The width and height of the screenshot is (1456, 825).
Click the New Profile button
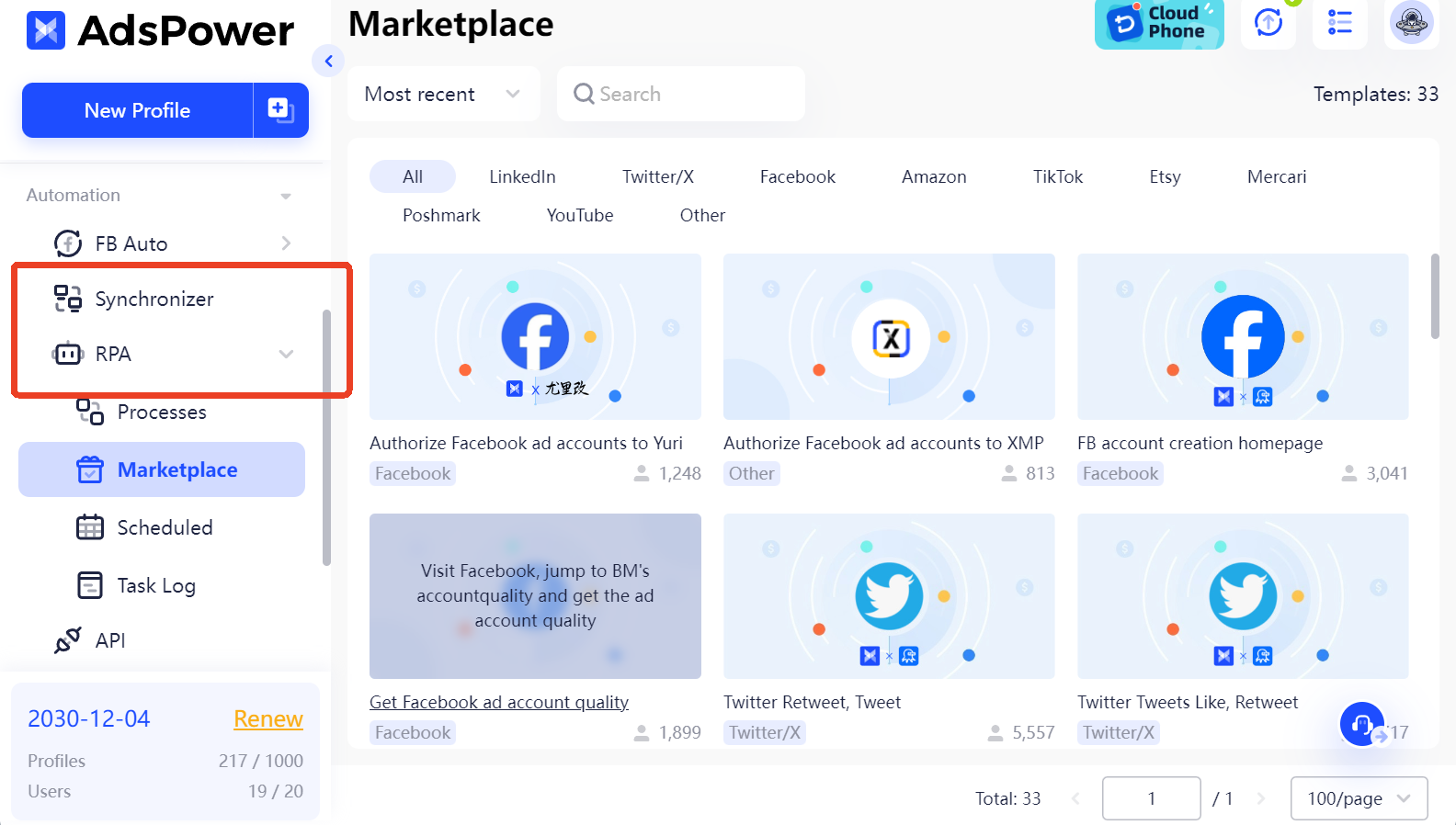point(137,110)
